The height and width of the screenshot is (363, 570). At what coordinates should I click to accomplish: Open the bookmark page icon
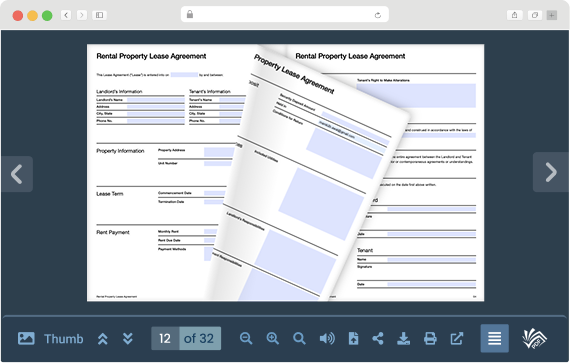[353, 338]
